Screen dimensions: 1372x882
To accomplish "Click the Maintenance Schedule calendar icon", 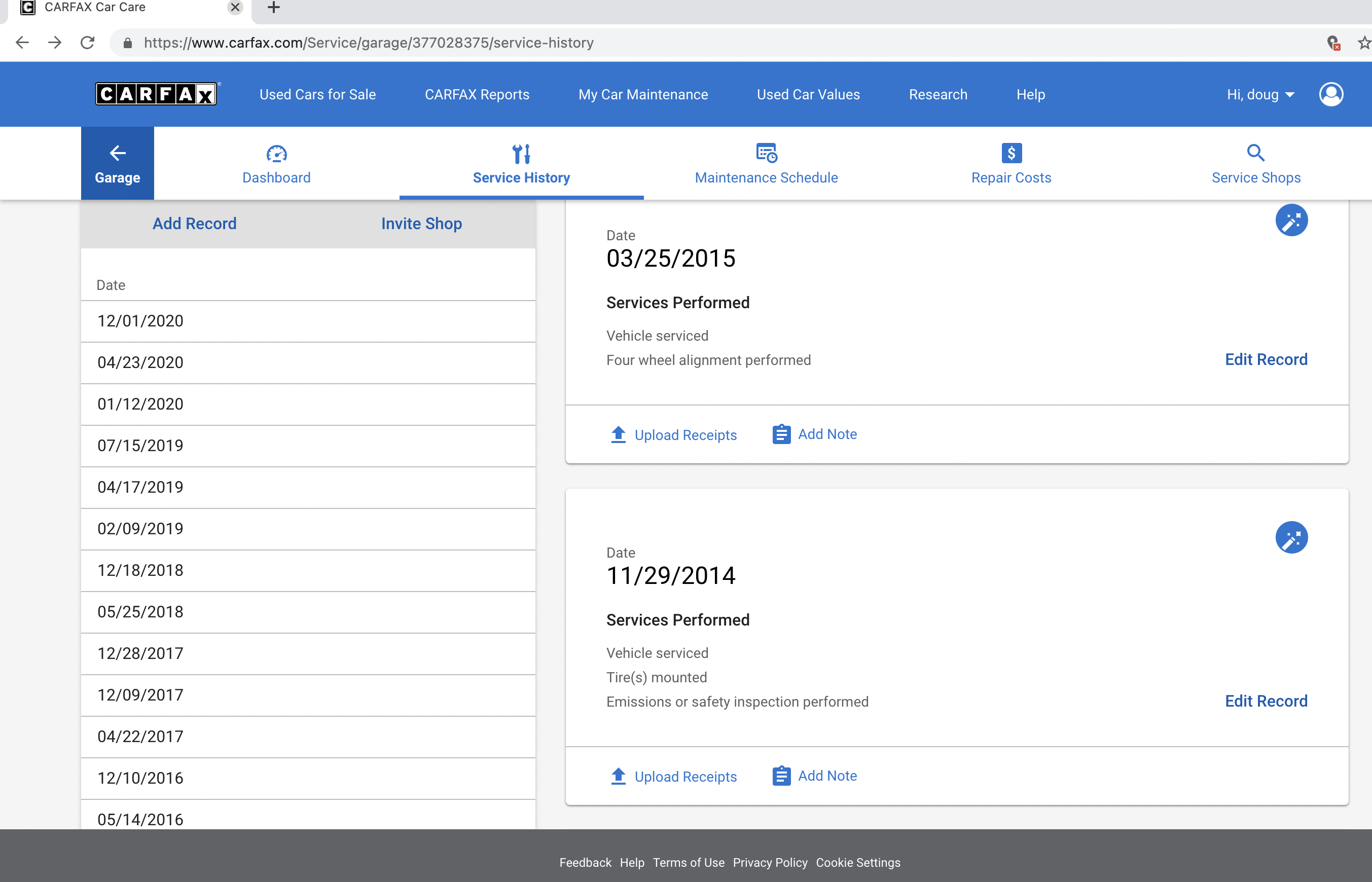I will 767,153.
